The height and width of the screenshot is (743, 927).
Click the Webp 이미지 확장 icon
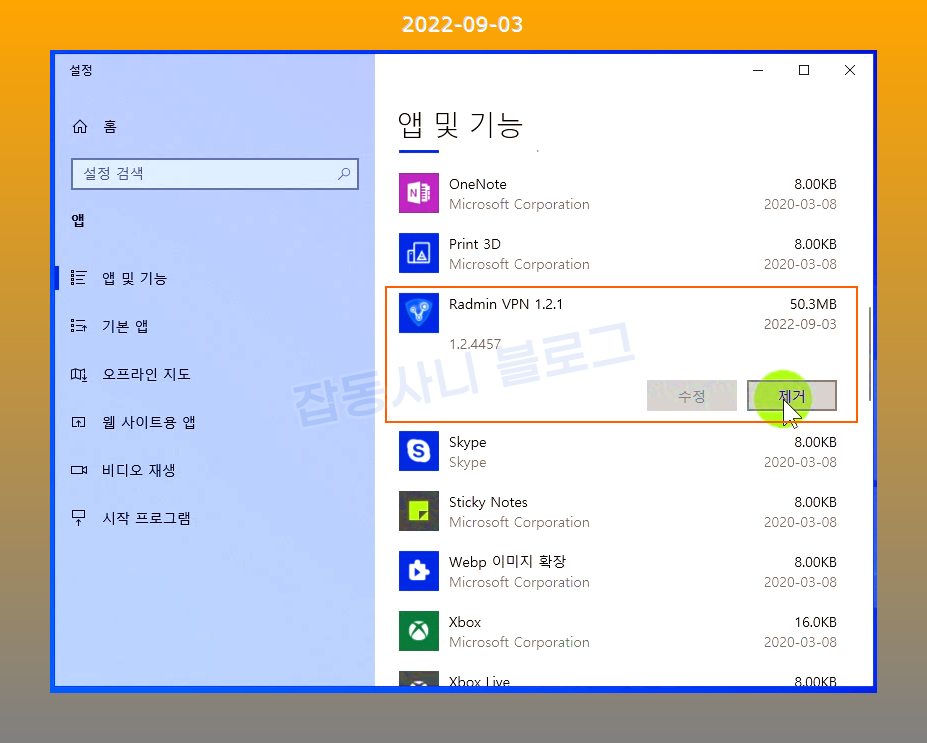(419, 571)
